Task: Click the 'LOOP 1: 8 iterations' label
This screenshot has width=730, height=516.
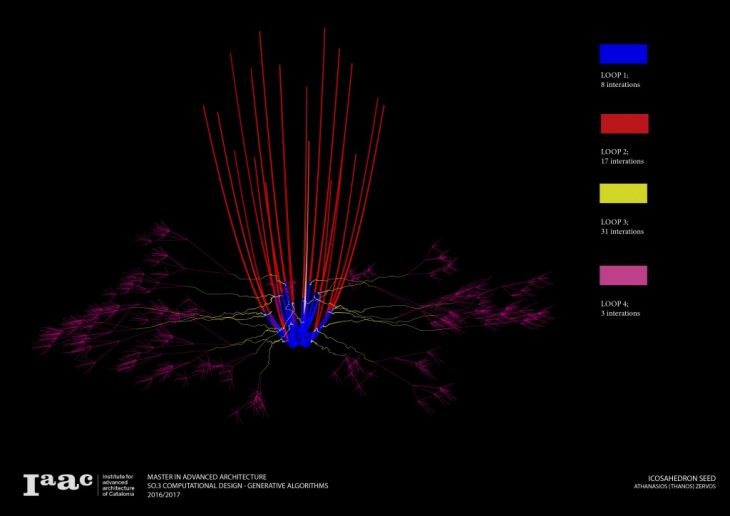Action: point(620,80)
